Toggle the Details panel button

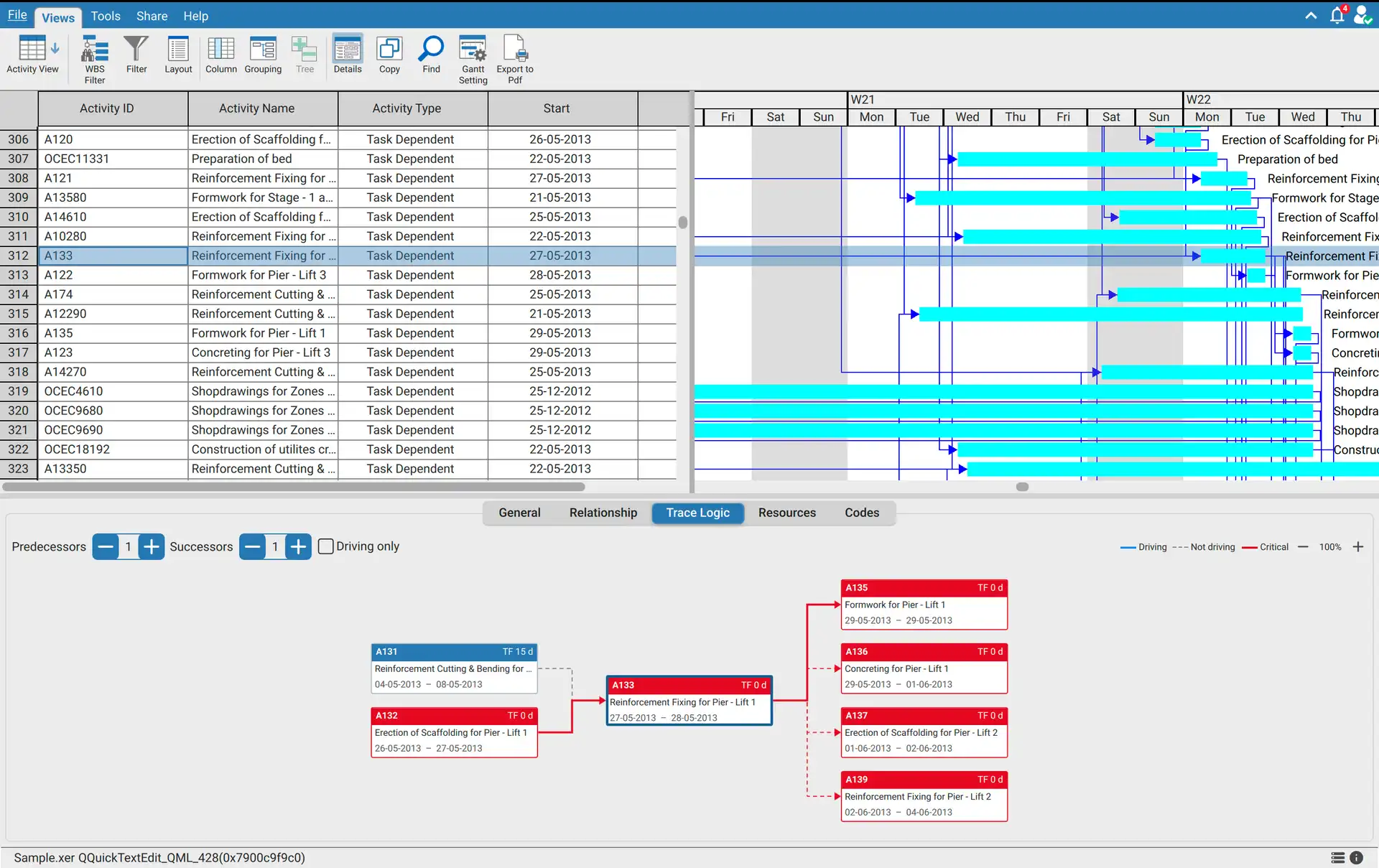[348, 55]
